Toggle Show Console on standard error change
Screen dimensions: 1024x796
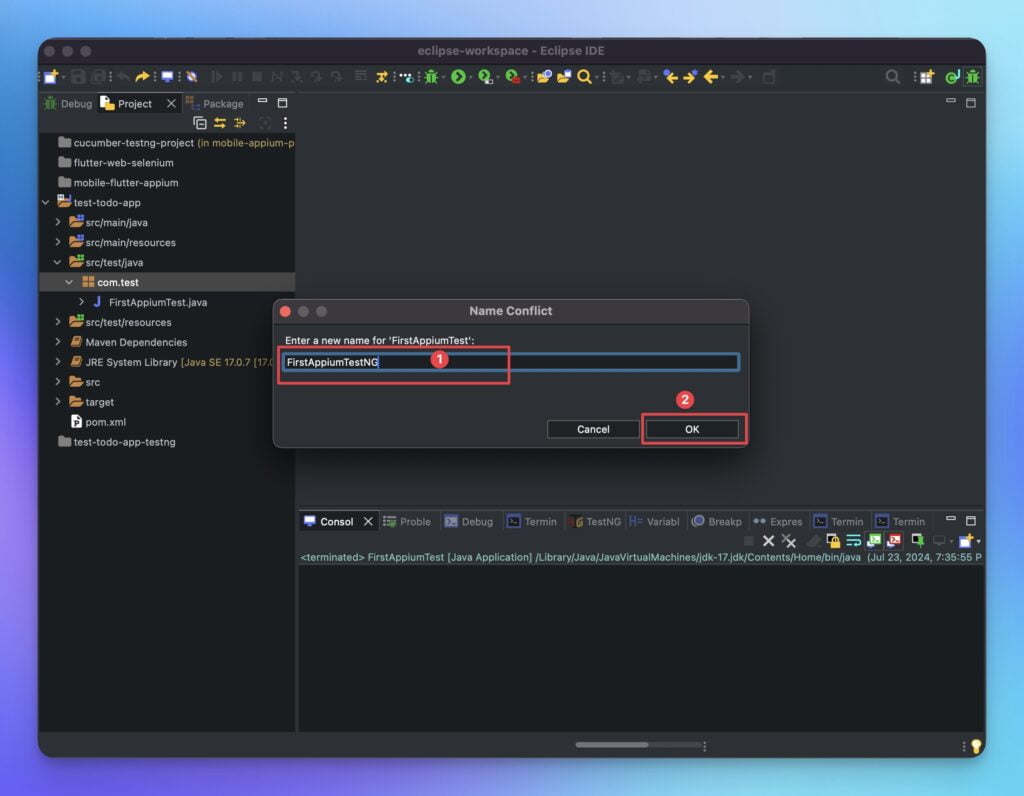pos(894,541)
